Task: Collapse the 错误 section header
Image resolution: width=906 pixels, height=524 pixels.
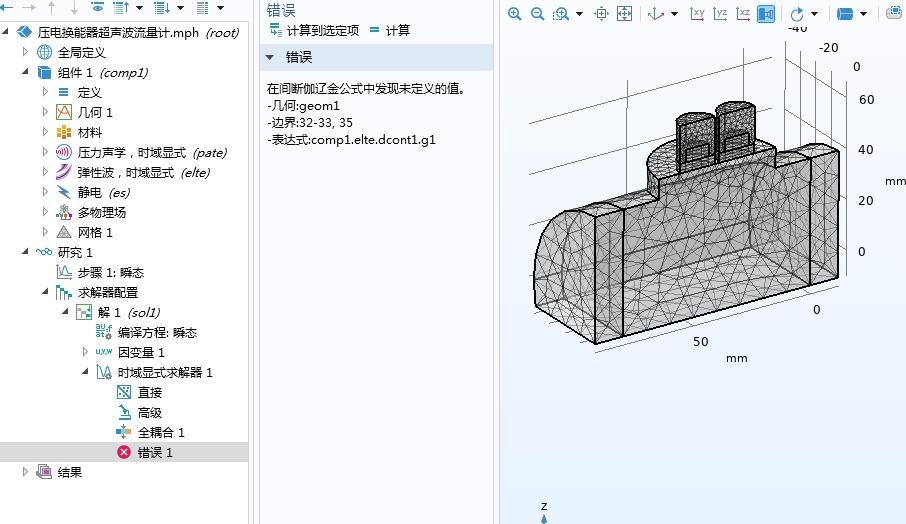Action: pyautogui.click(x=270, y=57)
